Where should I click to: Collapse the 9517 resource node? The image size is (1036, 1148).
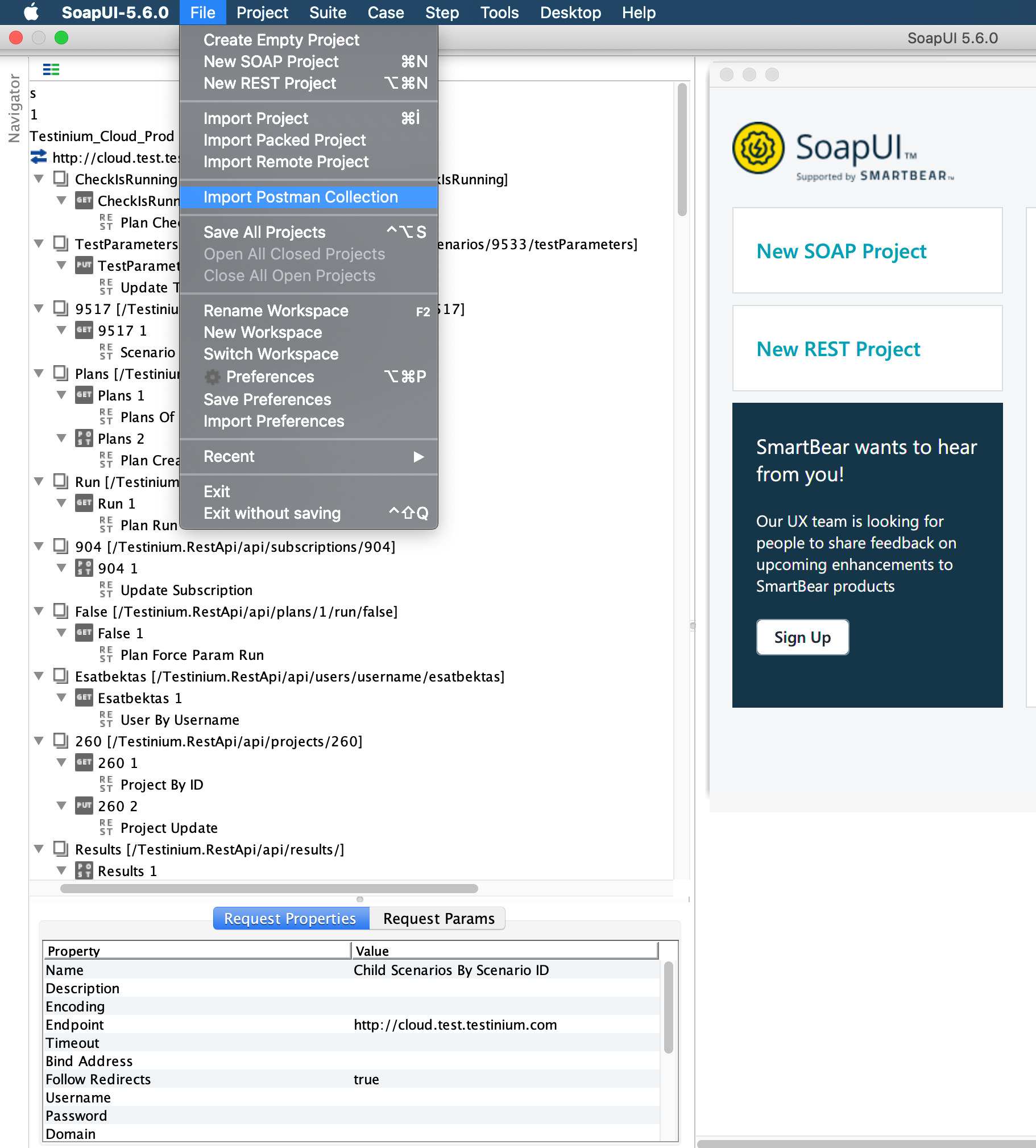click(x=39, y=309)
